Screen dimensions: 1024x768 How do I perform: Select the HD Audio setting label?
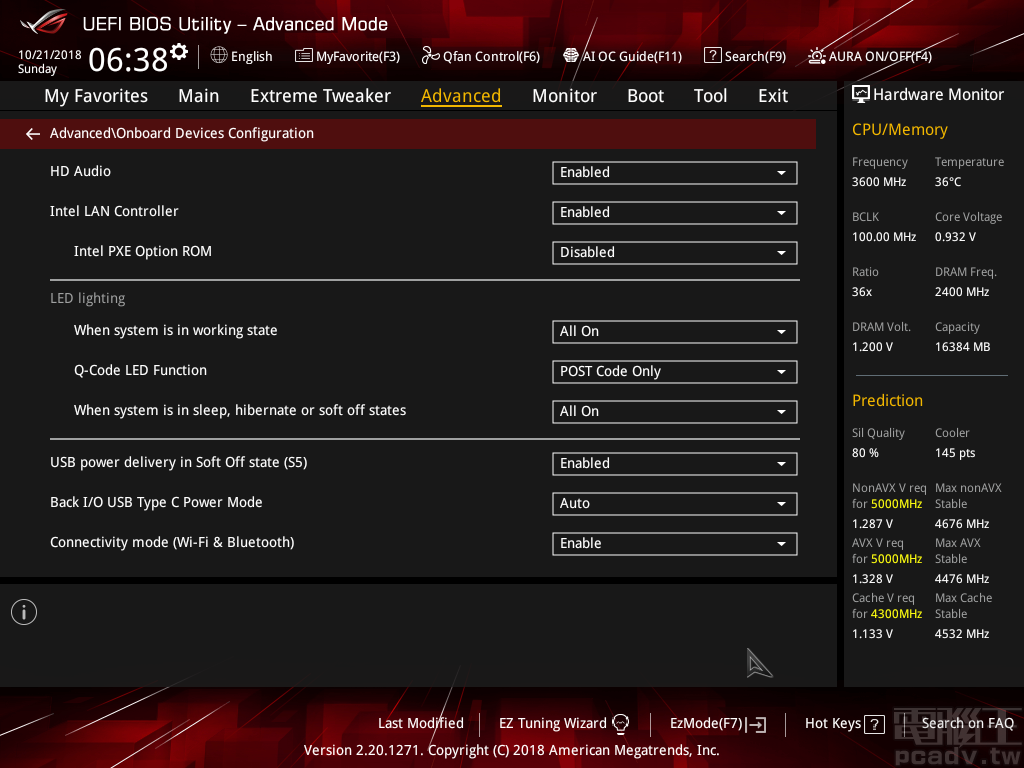coord(80,171)
